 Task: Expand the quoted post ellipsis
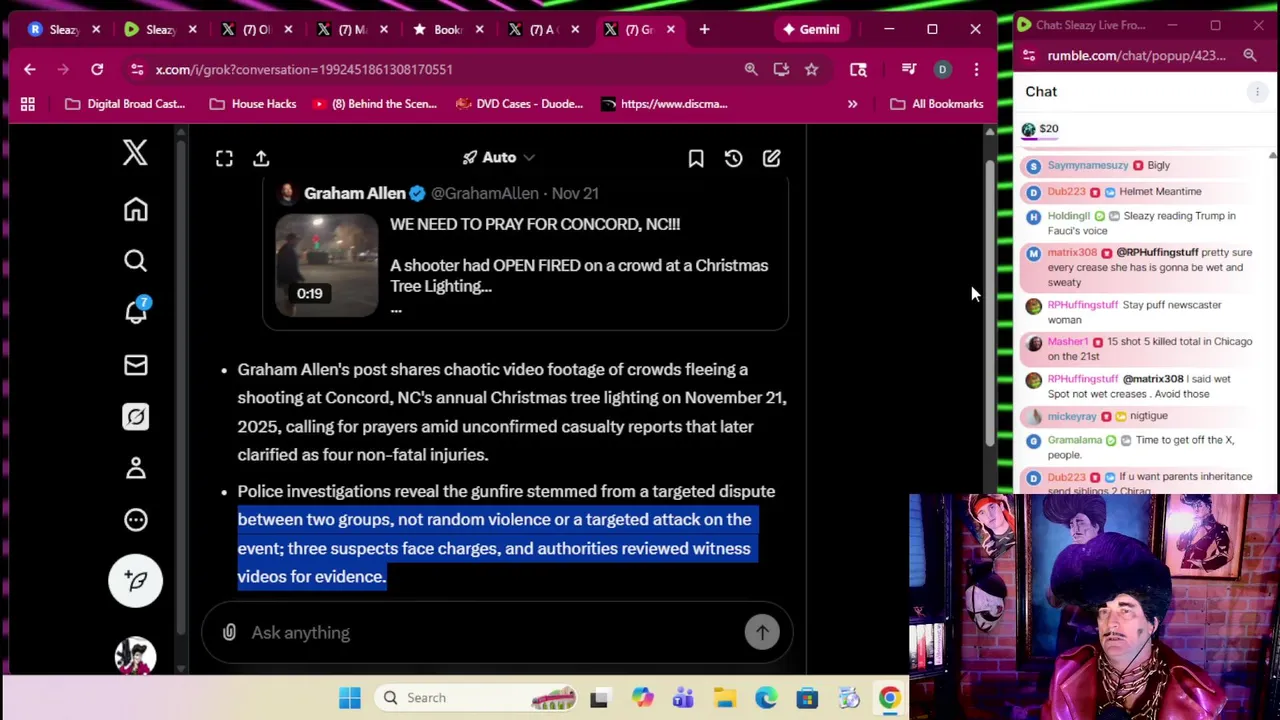(x=396, y=309)
